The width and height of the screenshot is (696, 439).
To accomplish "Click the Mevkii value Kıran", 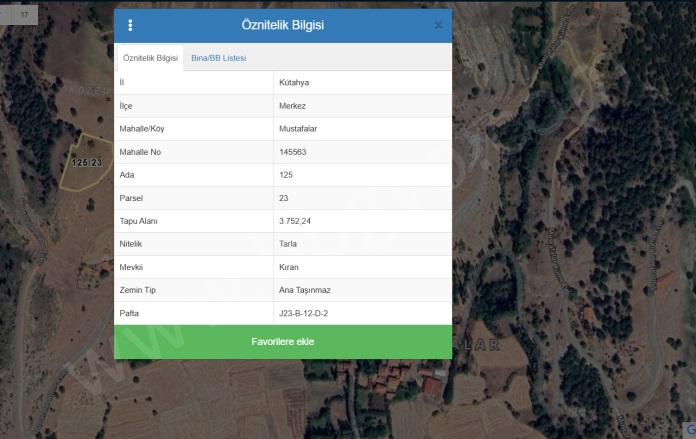I will (289, 267).
